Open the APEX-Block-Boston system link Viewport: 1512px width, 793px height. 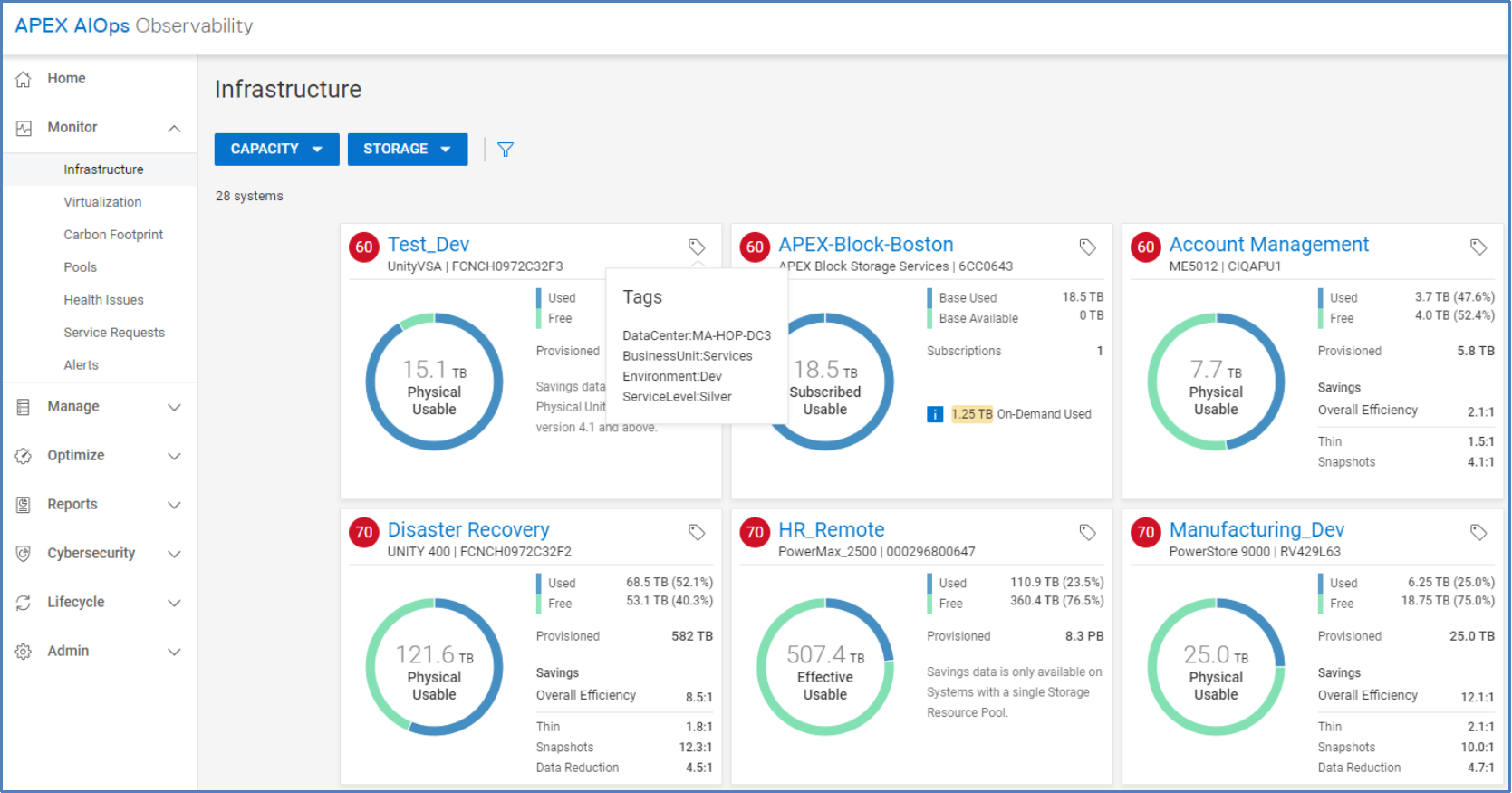866,245
